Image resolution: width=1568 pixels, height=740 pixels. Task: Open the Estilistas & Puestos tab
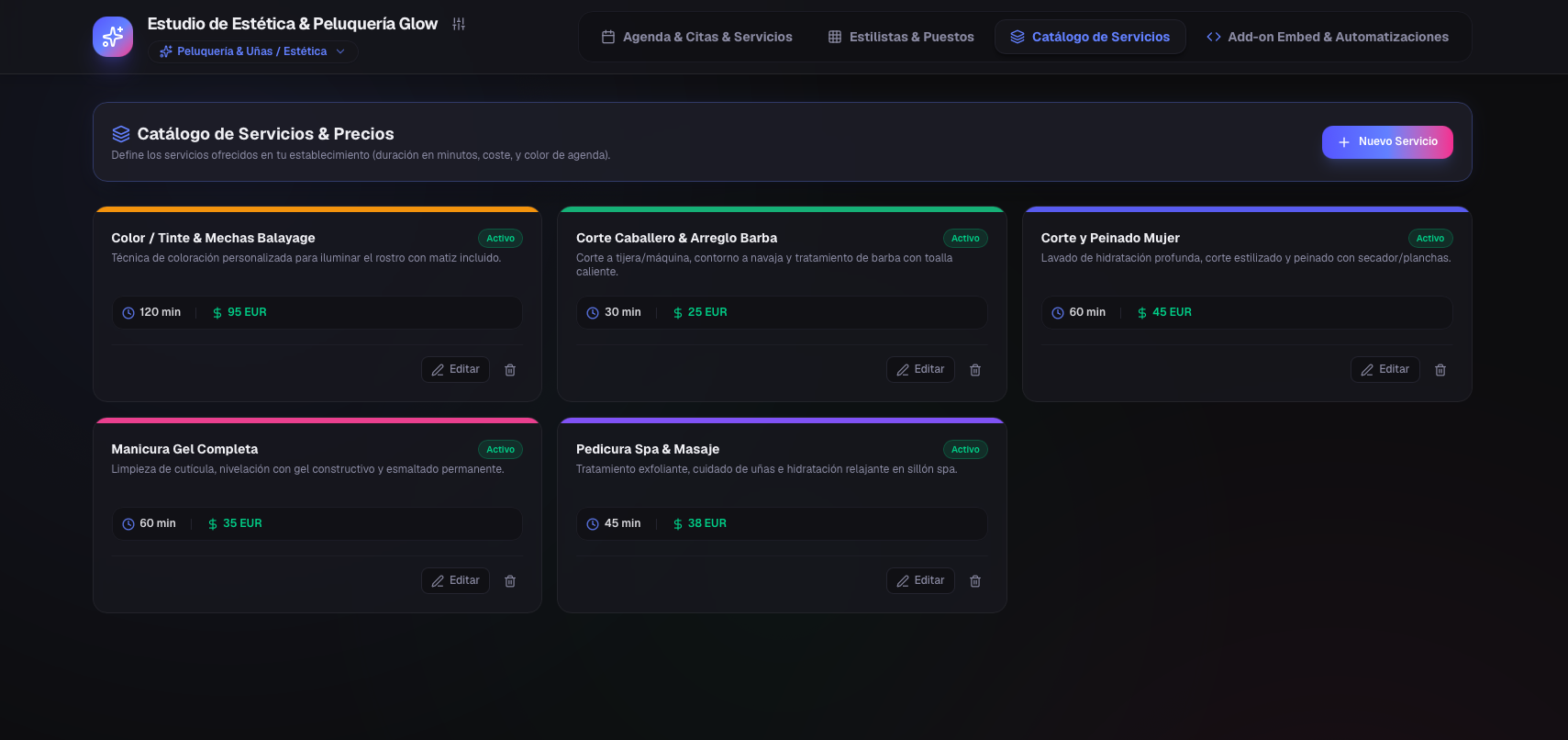click(x=901, y=37)
